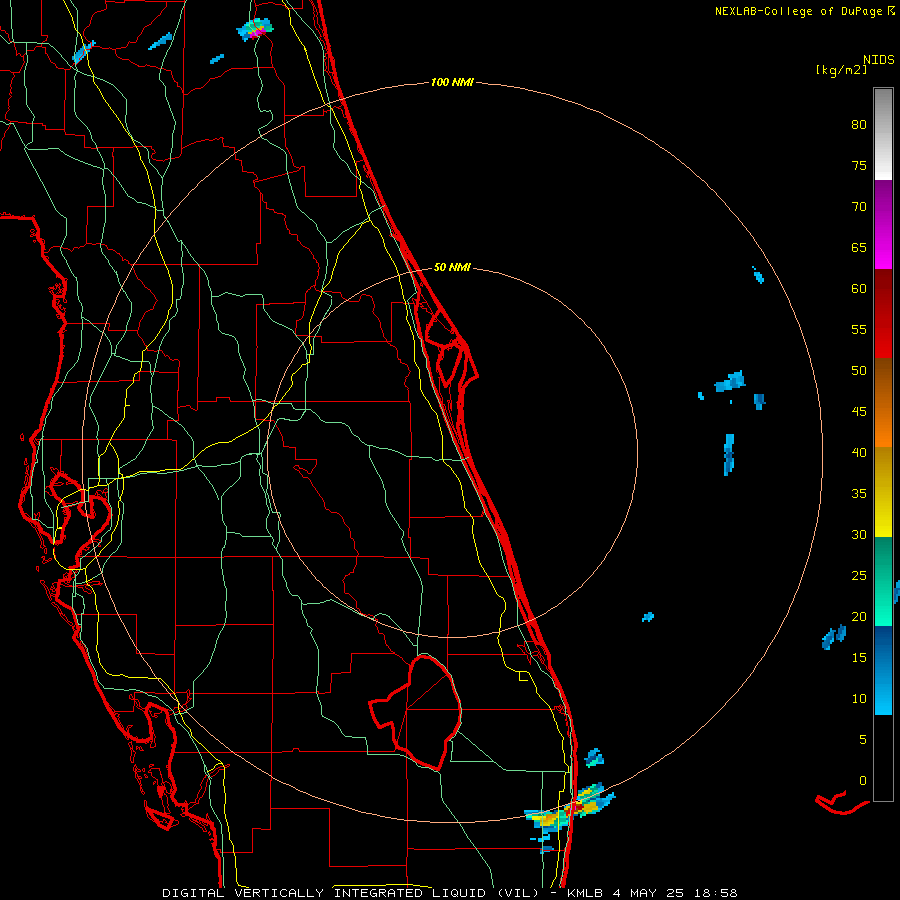Click the 30 value on the color scale
Viewport: 900px width, 900px height.
[x=859, y=534]
